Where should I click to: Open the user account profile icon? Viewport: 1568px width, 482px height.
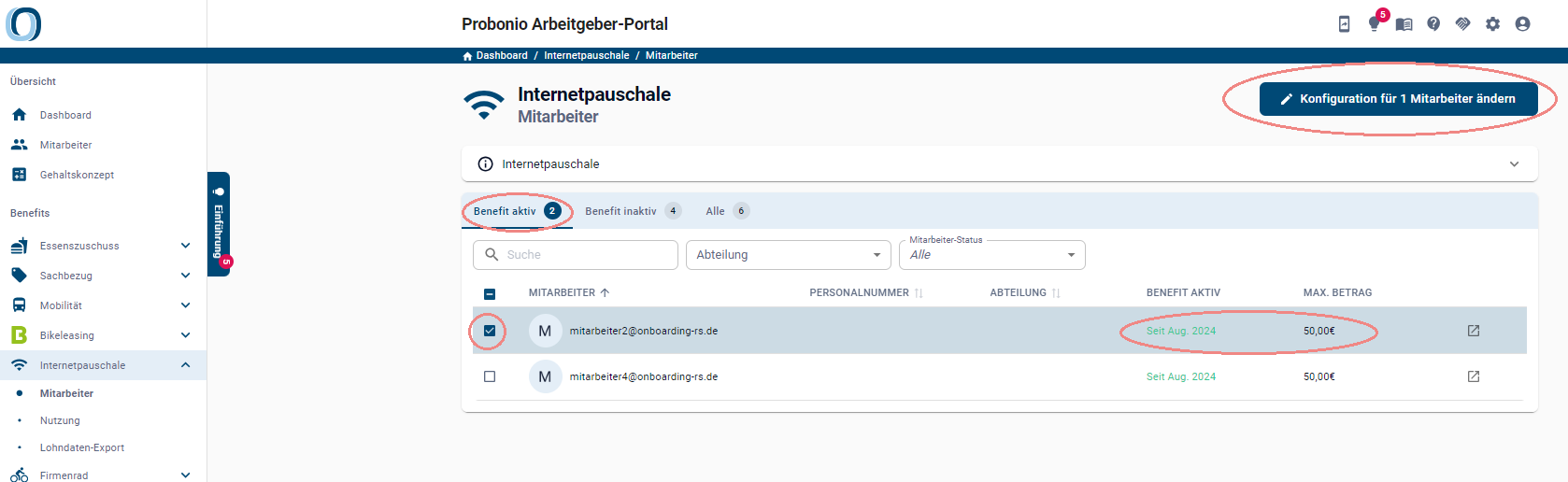pos(1523,24)
